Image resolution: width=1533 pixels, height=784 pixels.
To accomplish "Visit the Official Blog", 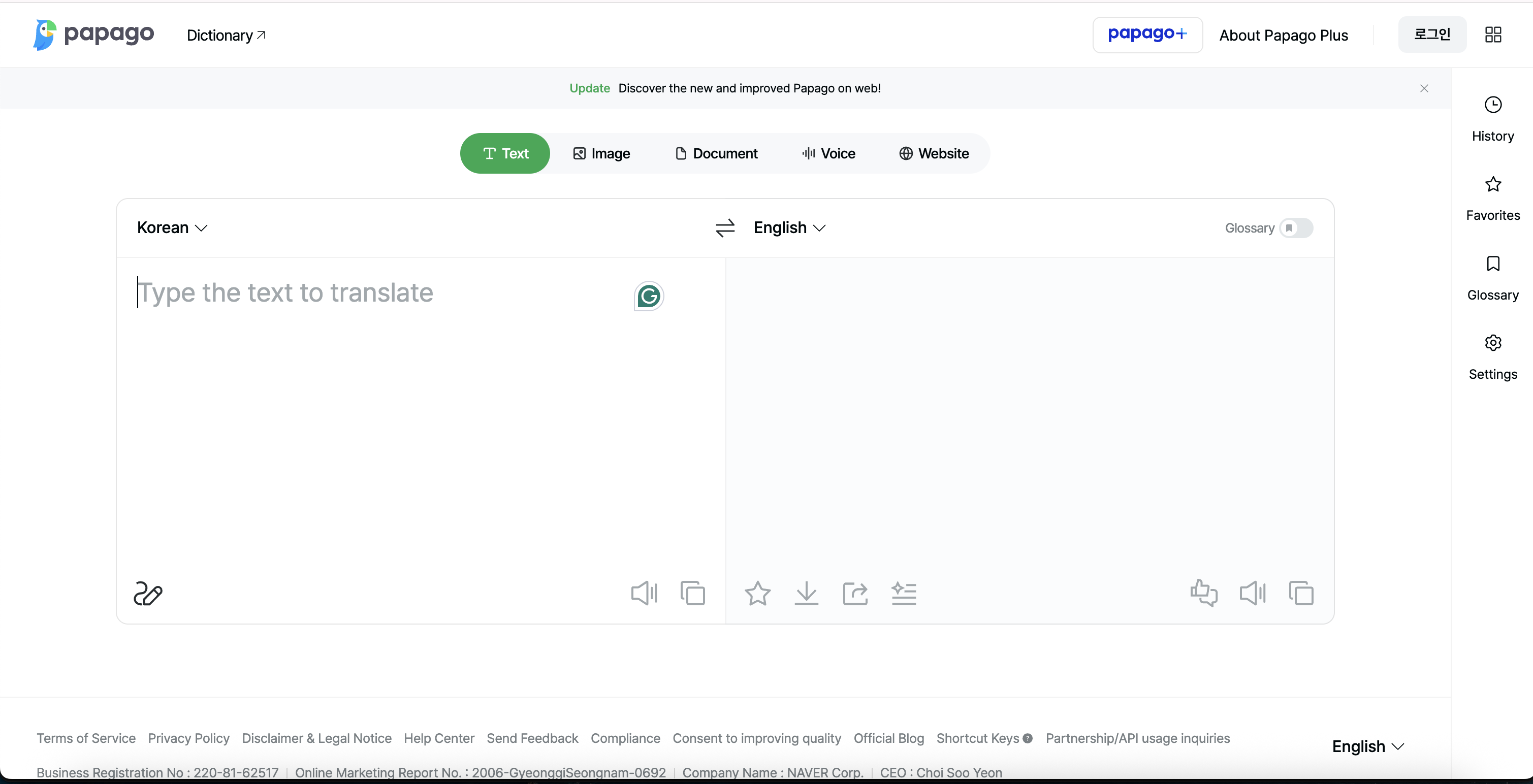I will (889, 738).
